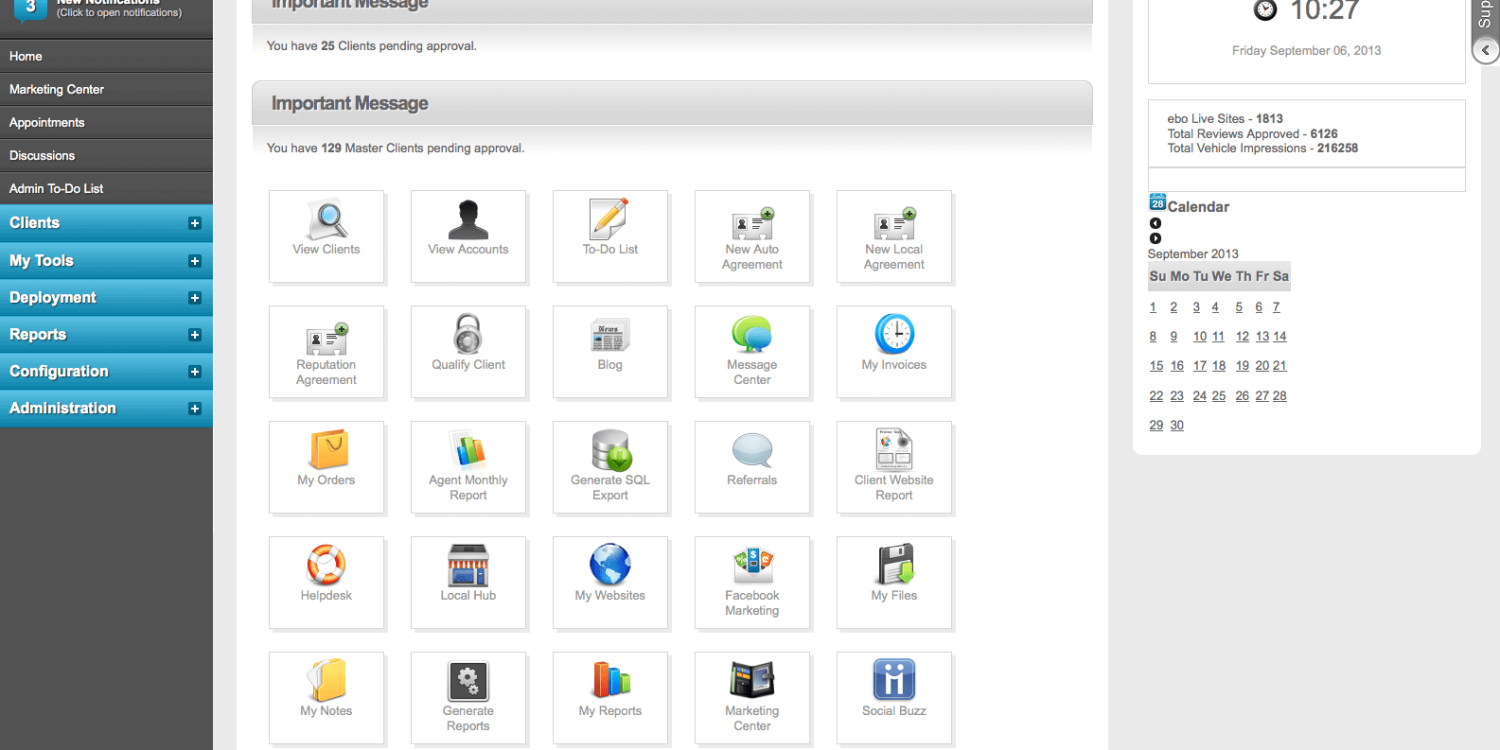Create a New Auto Agreement
The image size is (1500, 750).
click(752, 236)
